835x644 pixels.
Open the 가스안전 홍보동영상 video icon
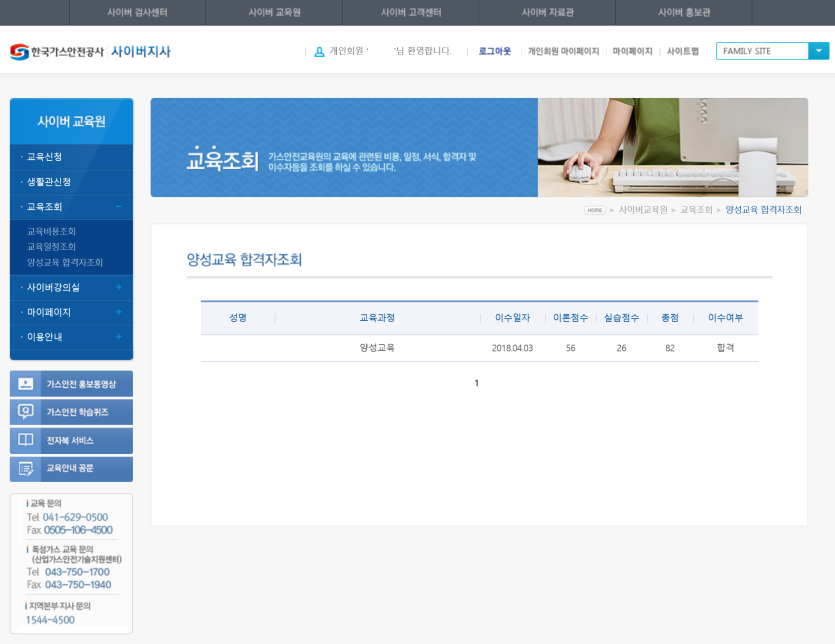[x=26, y=384]
